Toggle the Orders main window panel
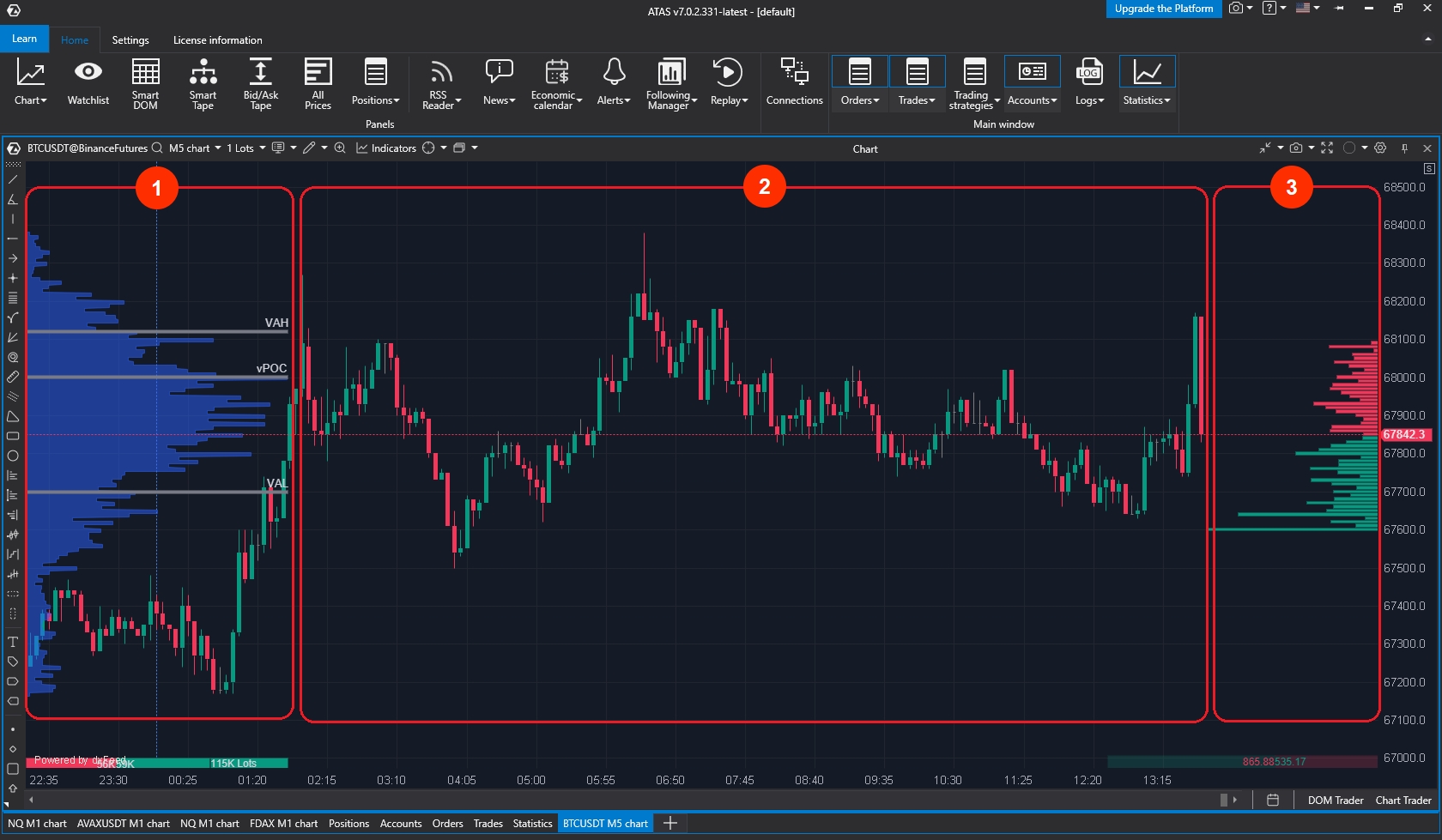This screenshot has height=840, width=1442. click(x=859, y=82)
